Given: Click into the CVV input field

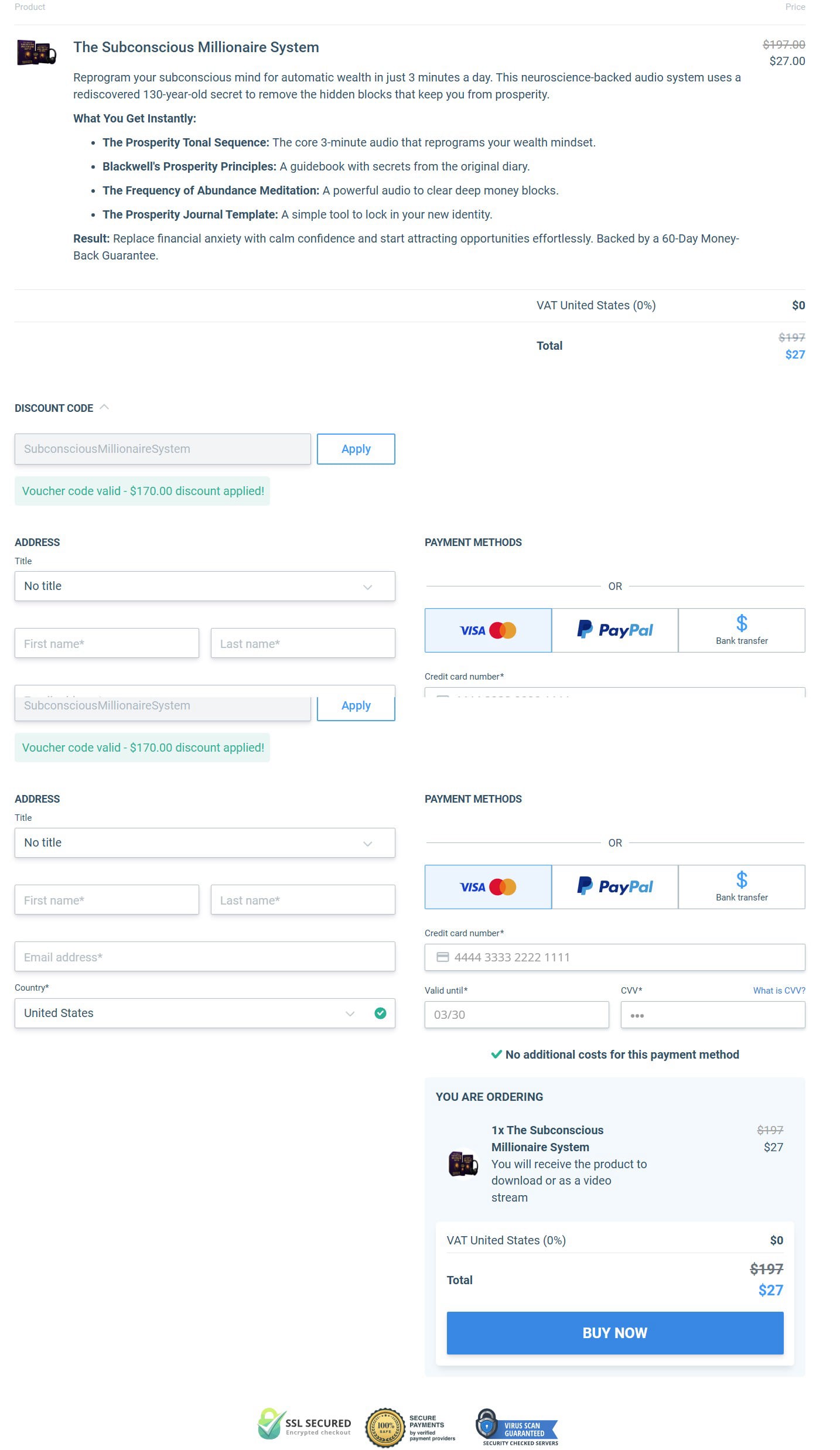Looking at the screenshot, I should point(712,1014).
